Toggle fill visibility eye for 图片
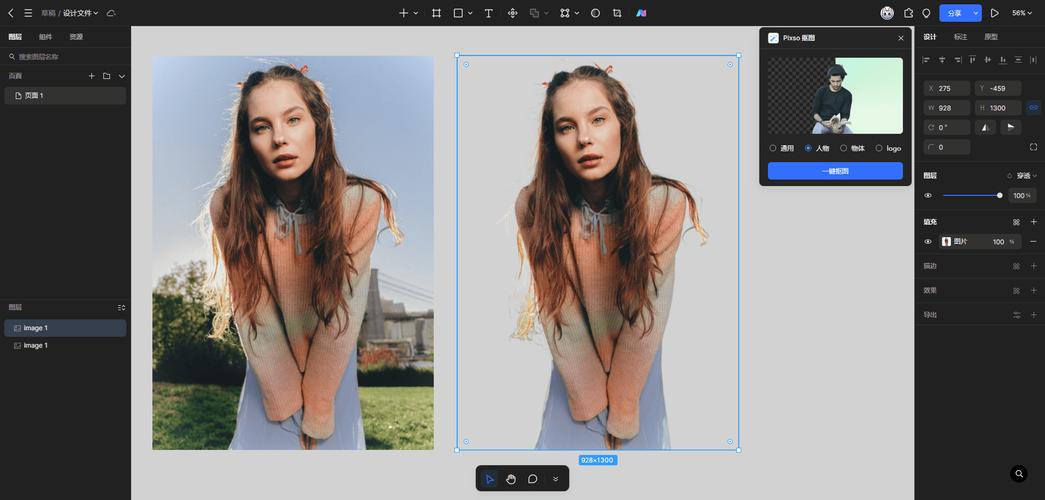1045x500 pixels. [x=928, y=241]
